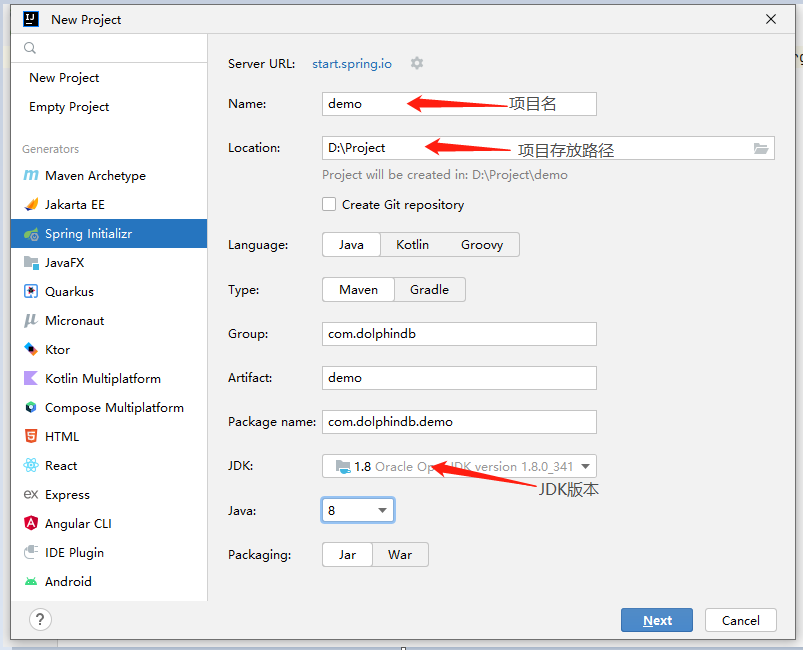803x650 pixels.
Task: Click the Group input field
Action: click(459, 334)
